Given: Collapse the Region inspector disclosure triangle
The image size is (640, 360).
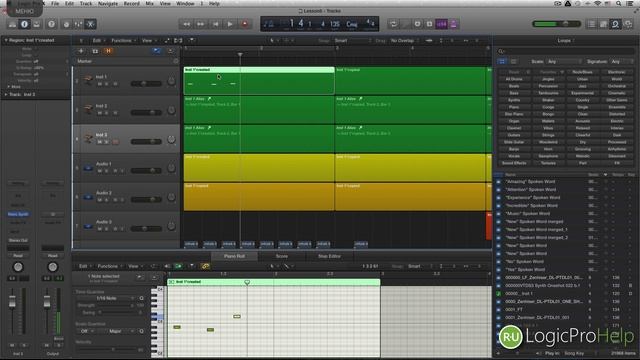Looking at the screenshot, I should click(x=6, y=40).
